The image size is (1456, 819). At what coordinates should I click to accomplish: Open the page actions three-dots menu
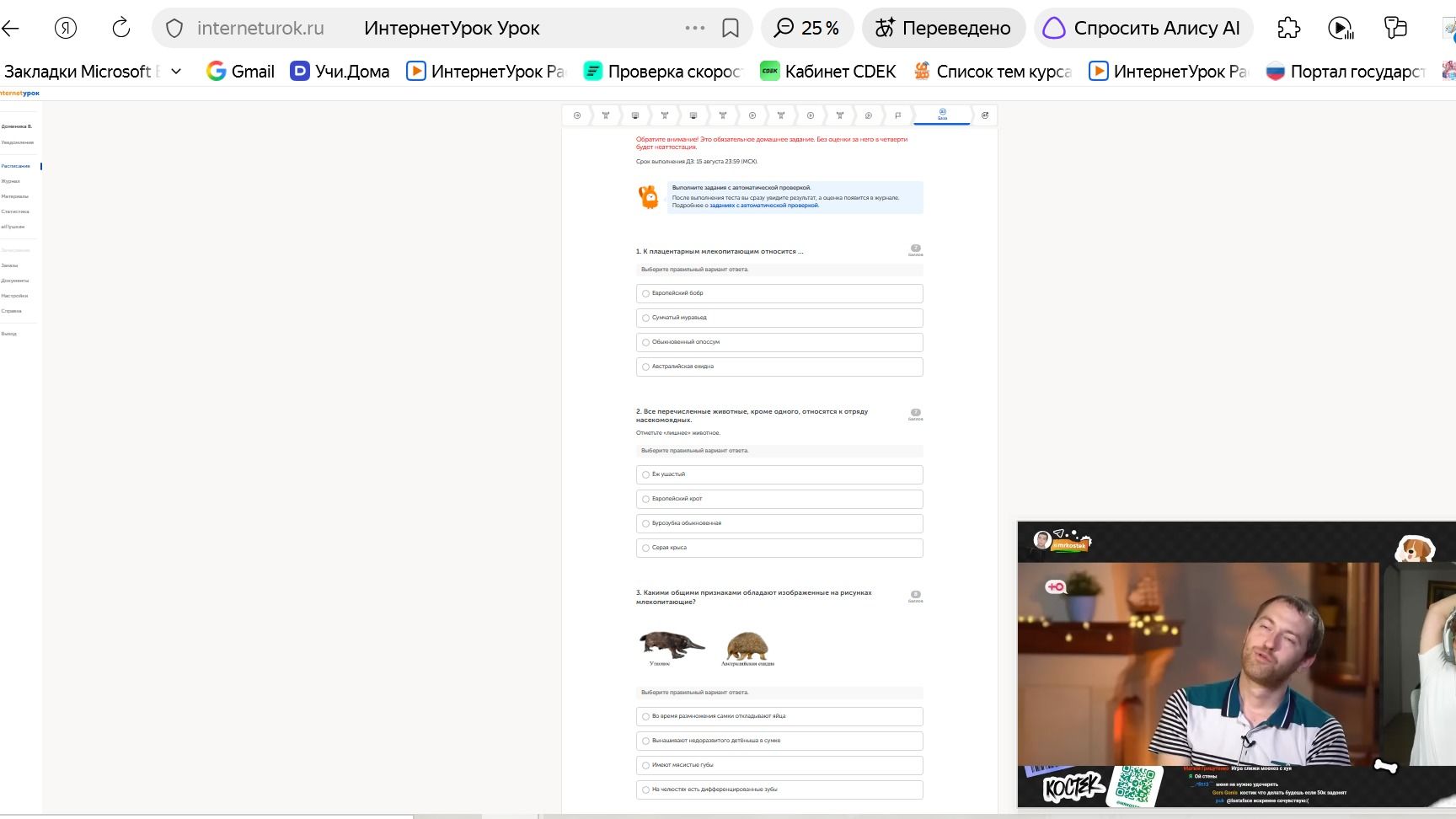point(695,28)
